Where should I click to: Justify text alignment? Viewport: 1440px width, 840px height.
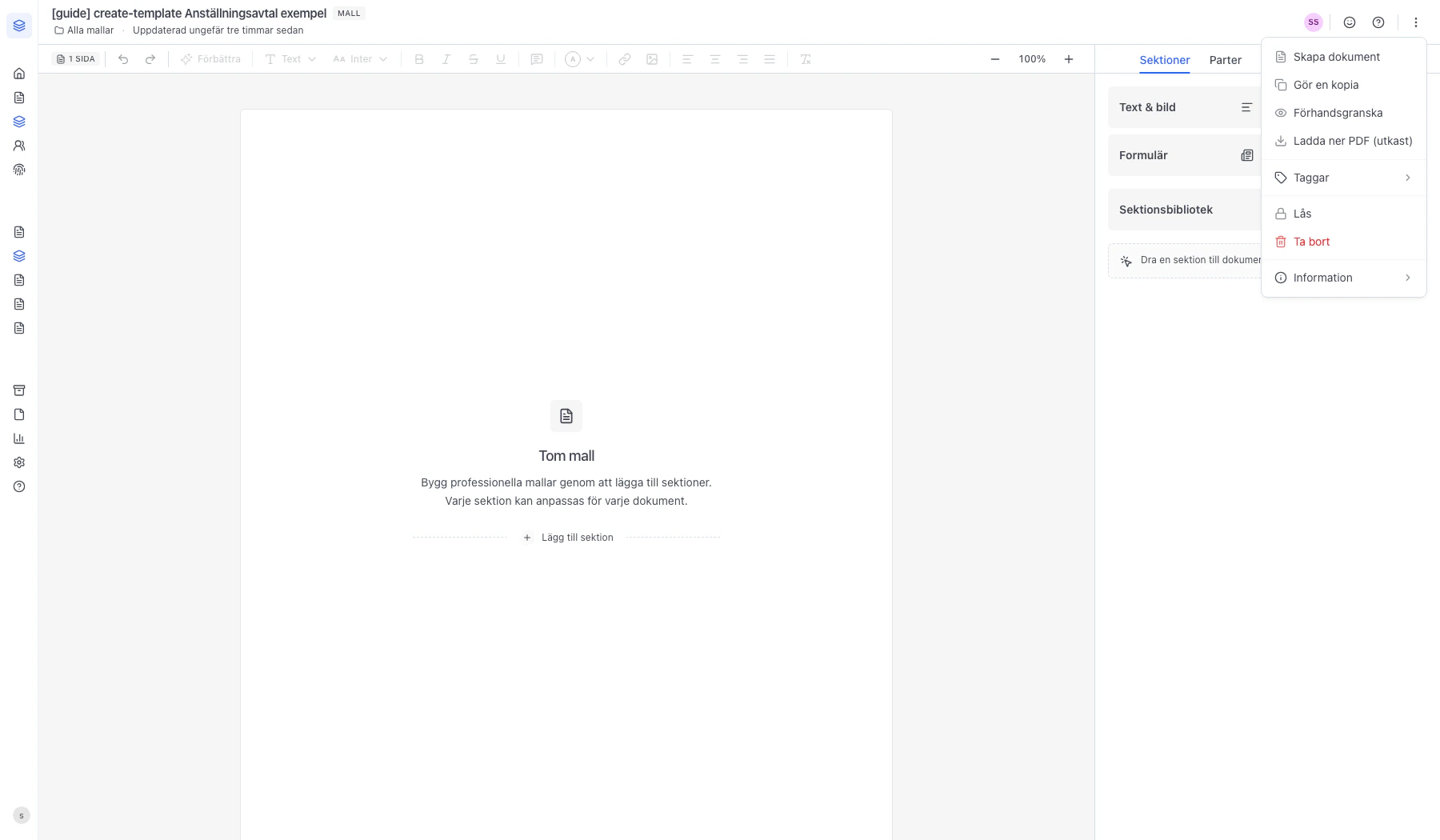770,59
